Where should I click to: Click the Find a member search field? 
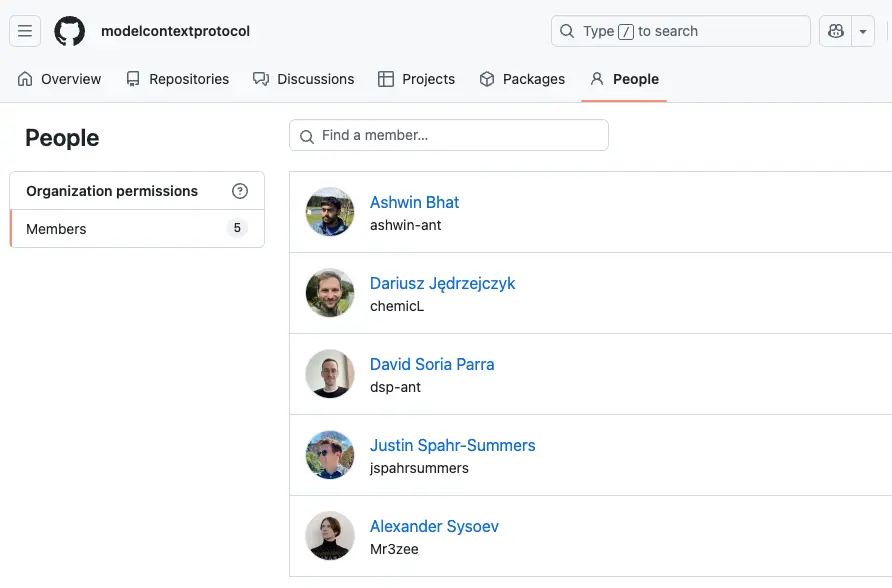coord(449,135)
